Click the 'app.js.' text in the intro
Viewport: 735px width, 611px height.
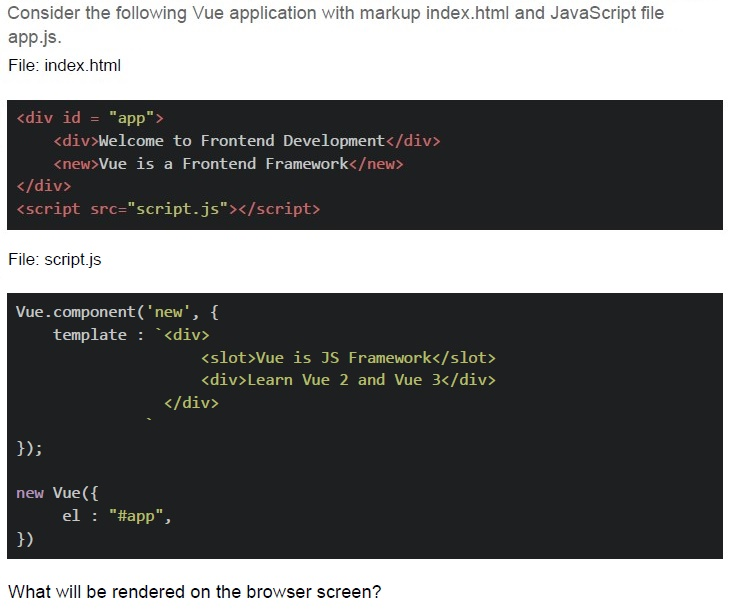pyautogui.click(x=35, y=37)
